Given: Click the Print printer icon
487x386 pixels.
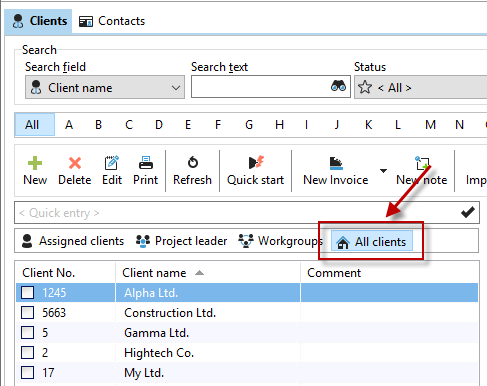Looking at the screenshot, I should 146,163.
